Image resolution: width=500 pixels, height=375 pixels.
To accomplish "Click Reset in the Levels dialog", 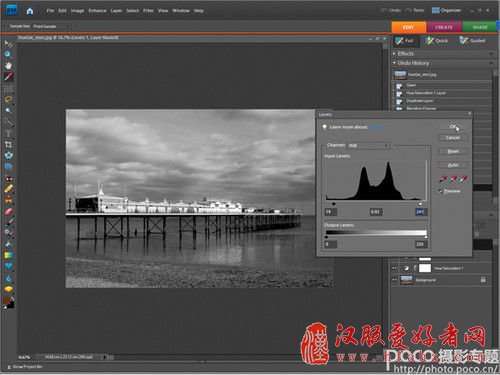I will (x=453, y=151).
